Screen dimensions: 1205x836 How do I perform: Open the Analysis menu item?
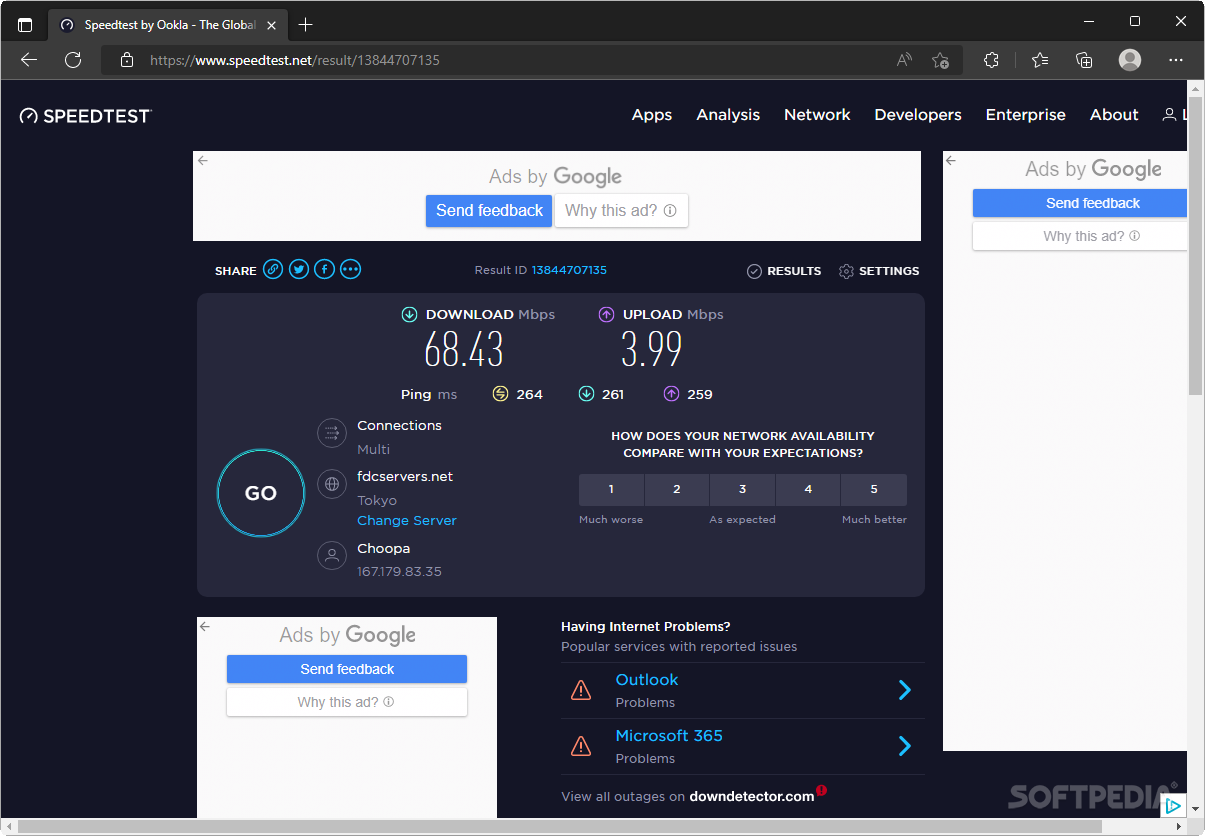[x=728, y=115]
